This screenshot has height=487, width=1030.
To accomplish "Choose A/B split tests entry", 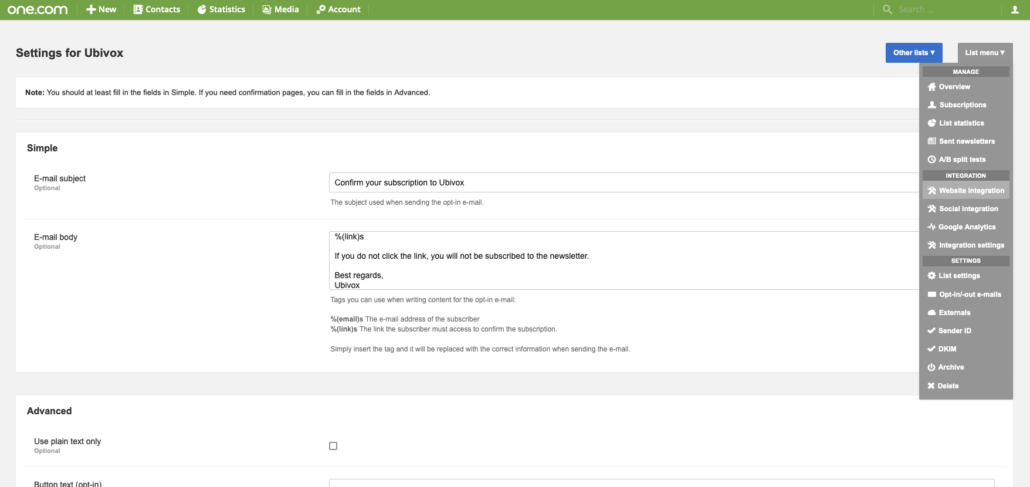I will pyautogui.click(x=966, y=160).
